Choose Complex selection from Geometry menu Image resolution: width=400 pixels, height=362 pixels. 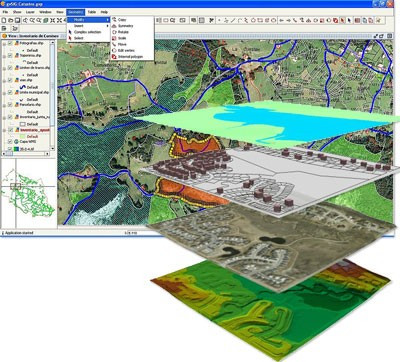tap(87, 32)
